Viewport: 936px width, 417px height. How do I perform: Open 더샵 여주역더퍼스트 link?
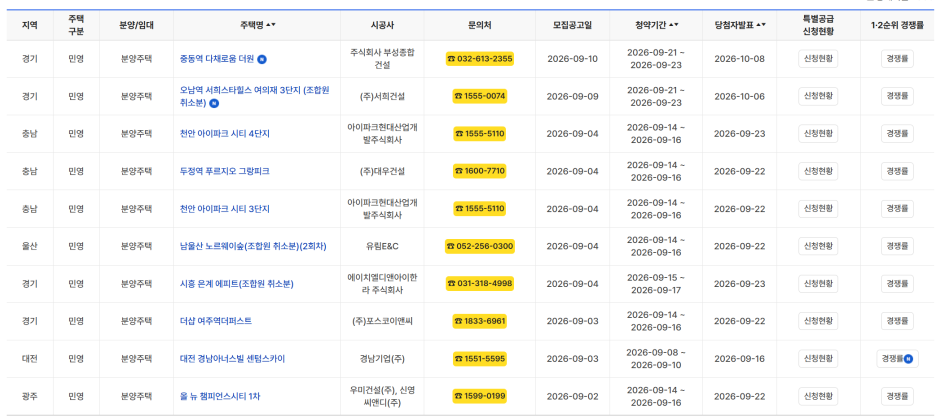coord(215,321)
